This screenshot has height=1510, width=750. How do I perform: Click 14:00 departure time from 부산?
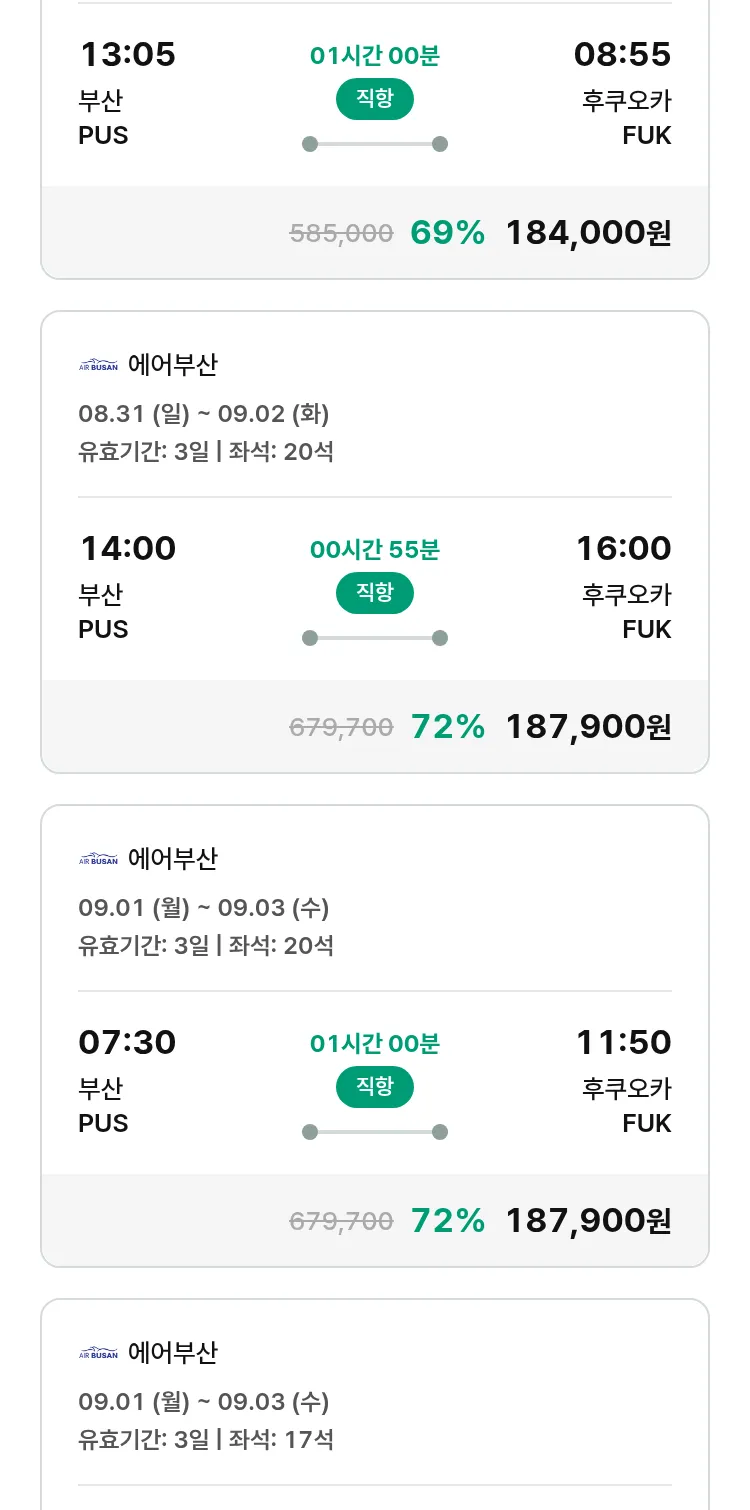coord(127,548)
